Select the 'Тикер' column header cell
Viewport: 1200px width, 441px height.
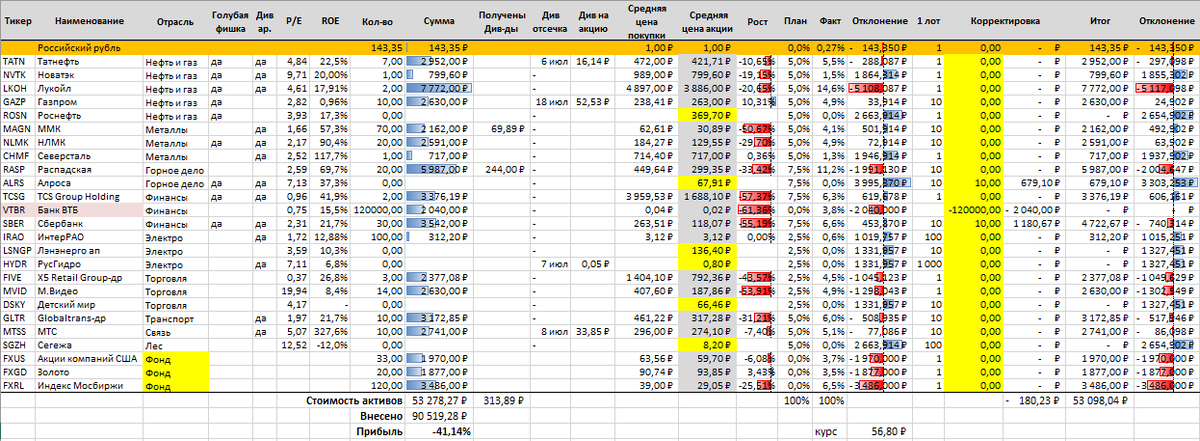17,21
